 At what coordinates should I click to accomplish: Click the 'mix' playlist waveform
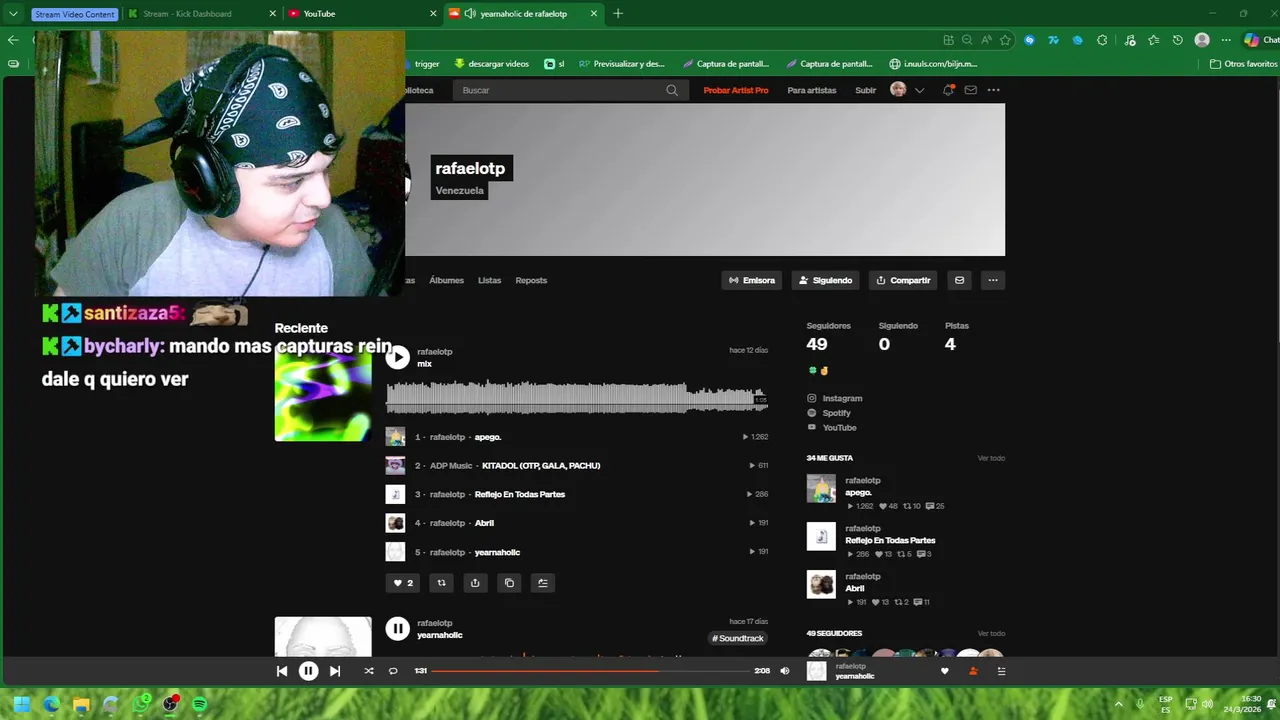pos(577,397)
